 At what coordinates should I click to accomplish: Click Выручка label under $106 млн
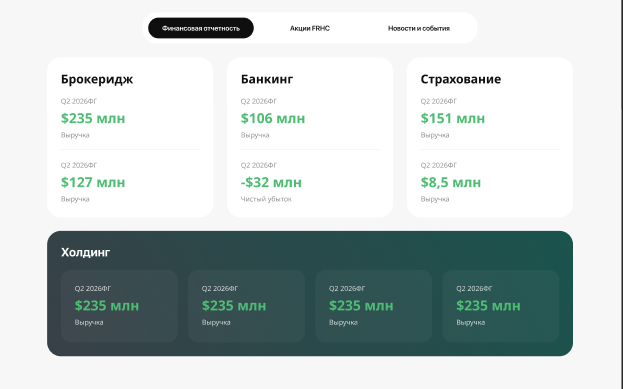255,135
